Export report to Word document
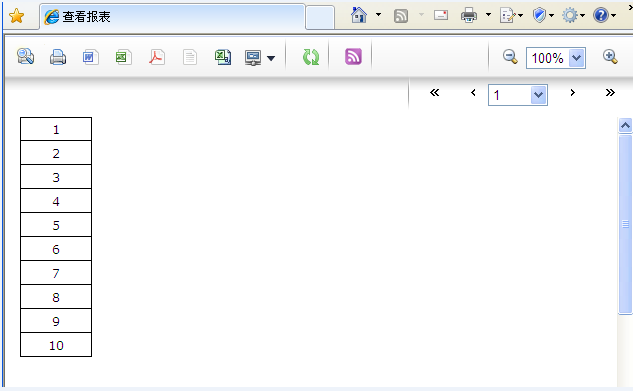The width and height of the screenshot is (633, 391). pyautogui.click(x=90, y=57)
